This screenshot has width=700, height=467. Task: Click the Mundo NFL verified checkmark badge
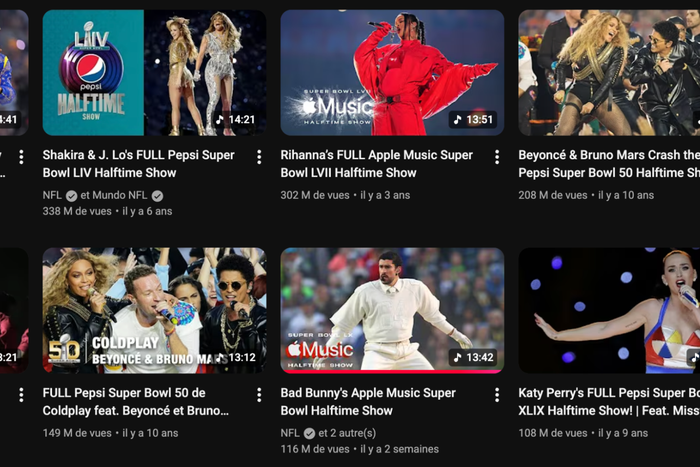tap(157, 196)
